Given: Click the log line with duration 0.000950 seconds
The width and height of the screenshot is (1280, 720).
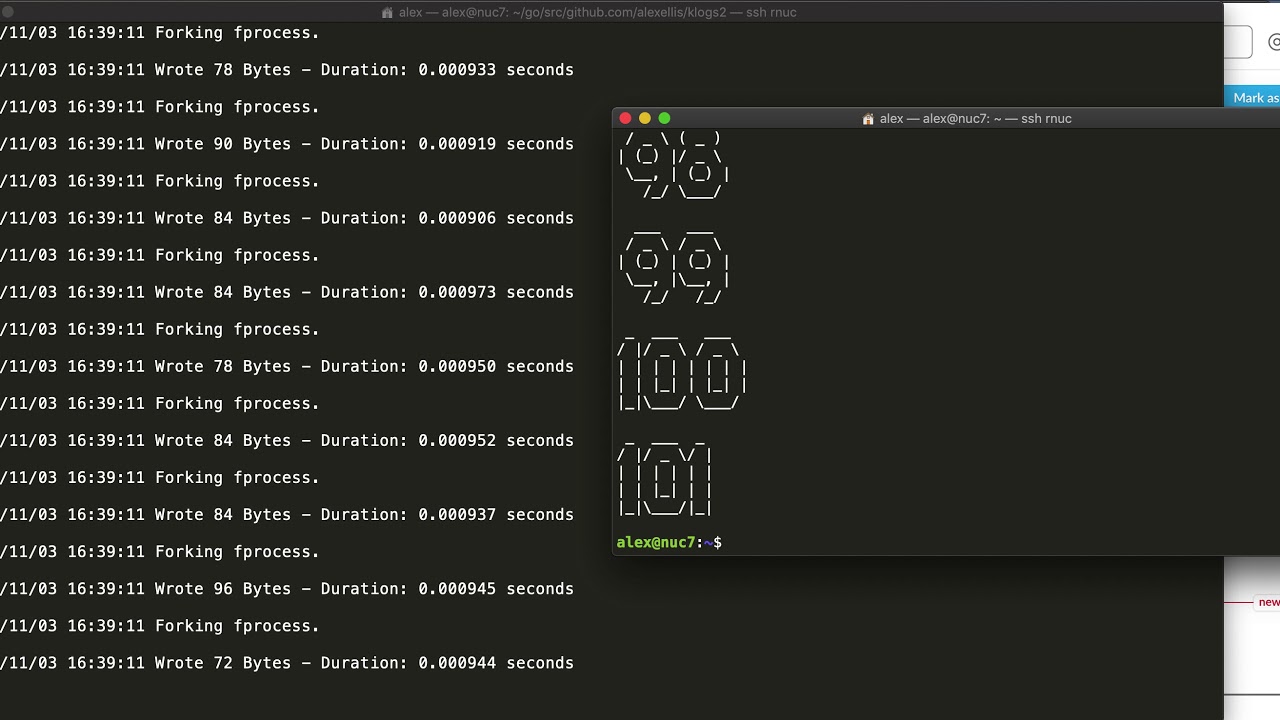Looking at the screenshot, I should point(287,366).
